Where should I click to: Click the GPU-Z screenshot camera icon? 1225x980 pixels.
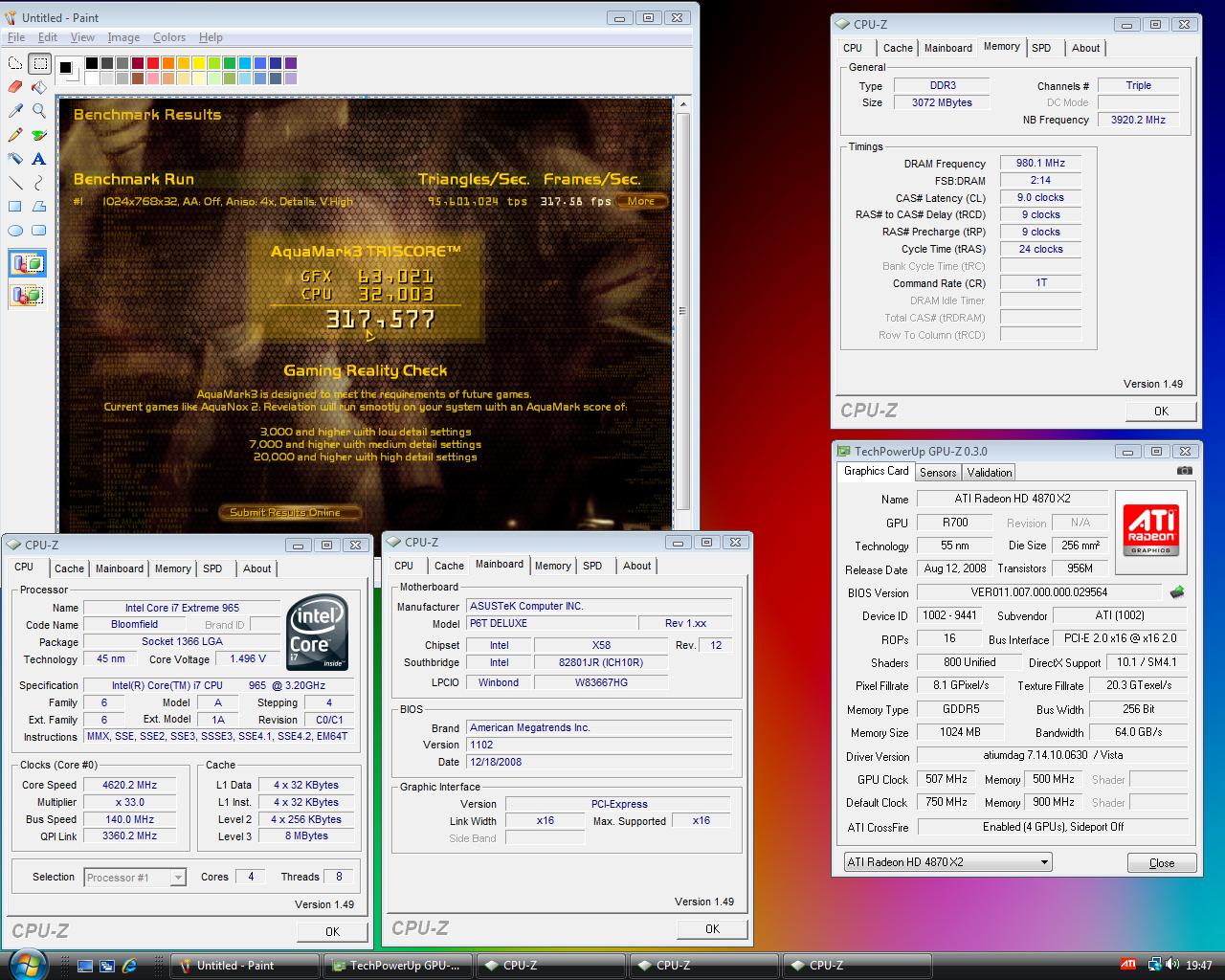(x=1185, y=471)
